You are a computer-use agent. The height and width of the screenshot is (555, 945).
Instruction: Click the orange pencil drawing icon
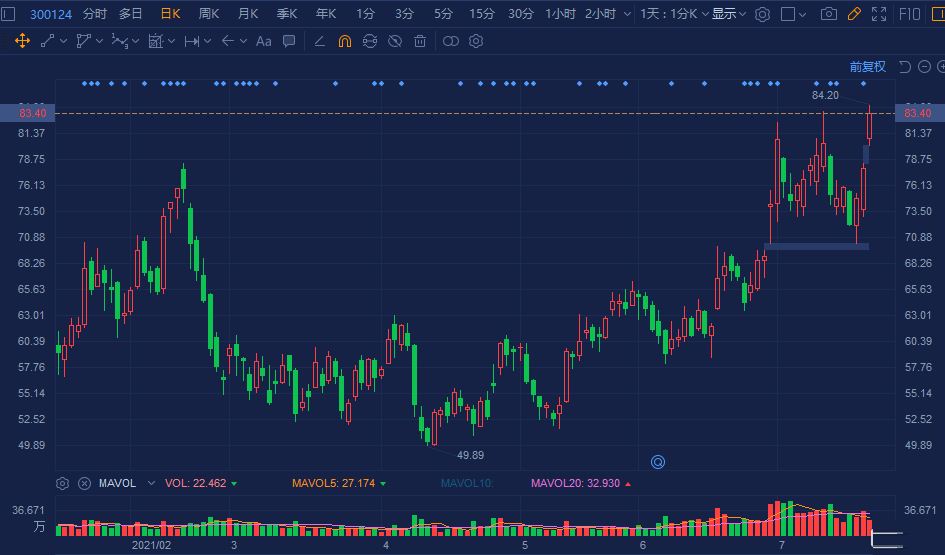[853, 14]
